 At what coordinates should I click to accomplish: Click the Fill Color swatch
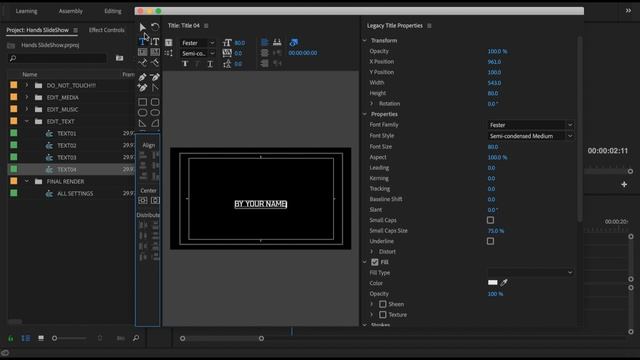coord(493,282)
